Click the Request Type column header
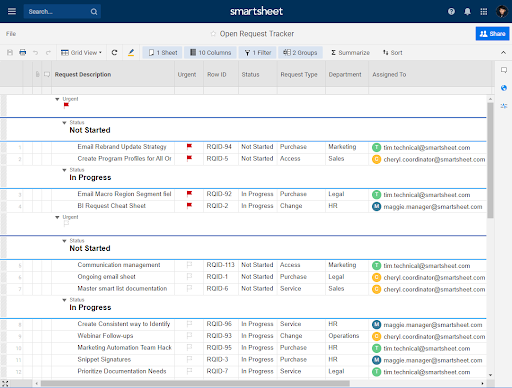Screen dimensions: 512x388 click(x=299, y=74)
